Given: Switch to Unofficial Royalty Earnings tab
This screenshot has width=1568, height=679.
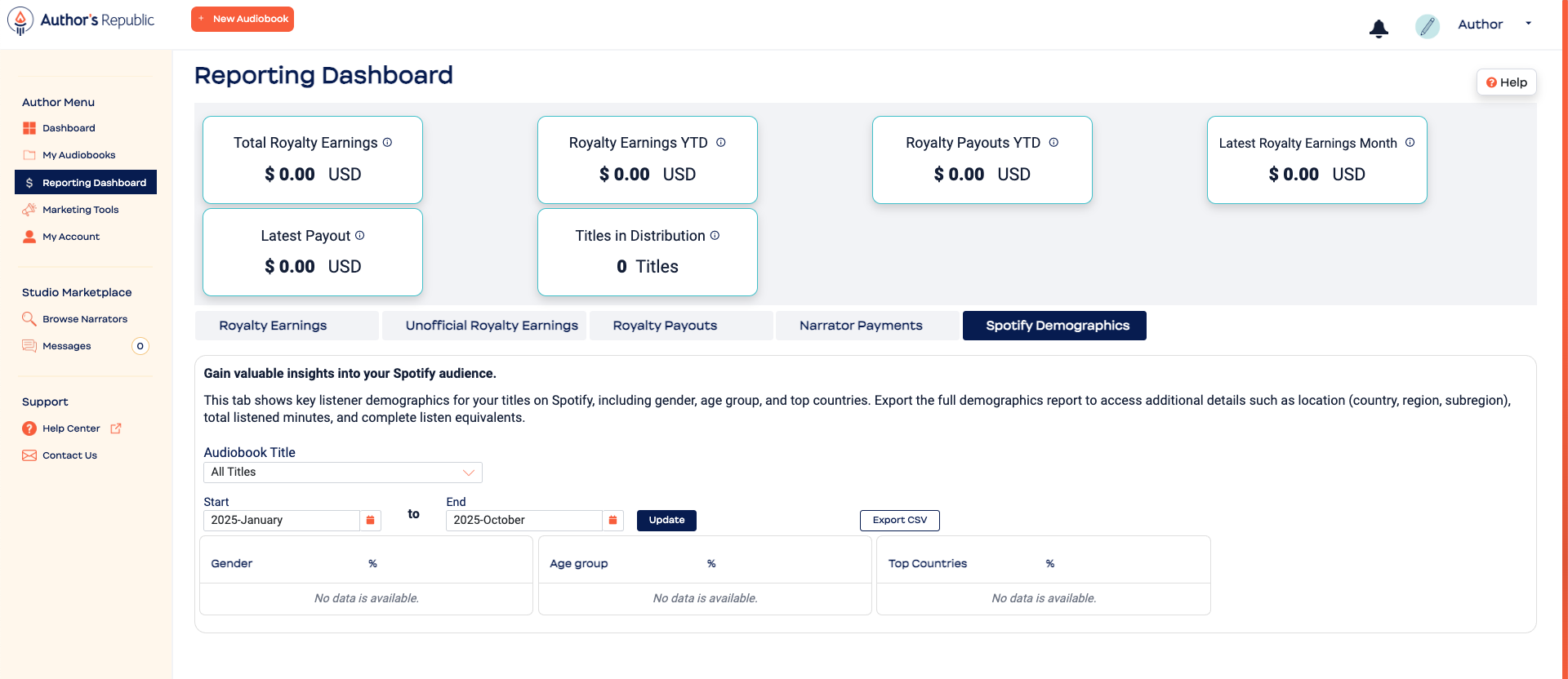Looking at the screenshot, I should 485,326.
